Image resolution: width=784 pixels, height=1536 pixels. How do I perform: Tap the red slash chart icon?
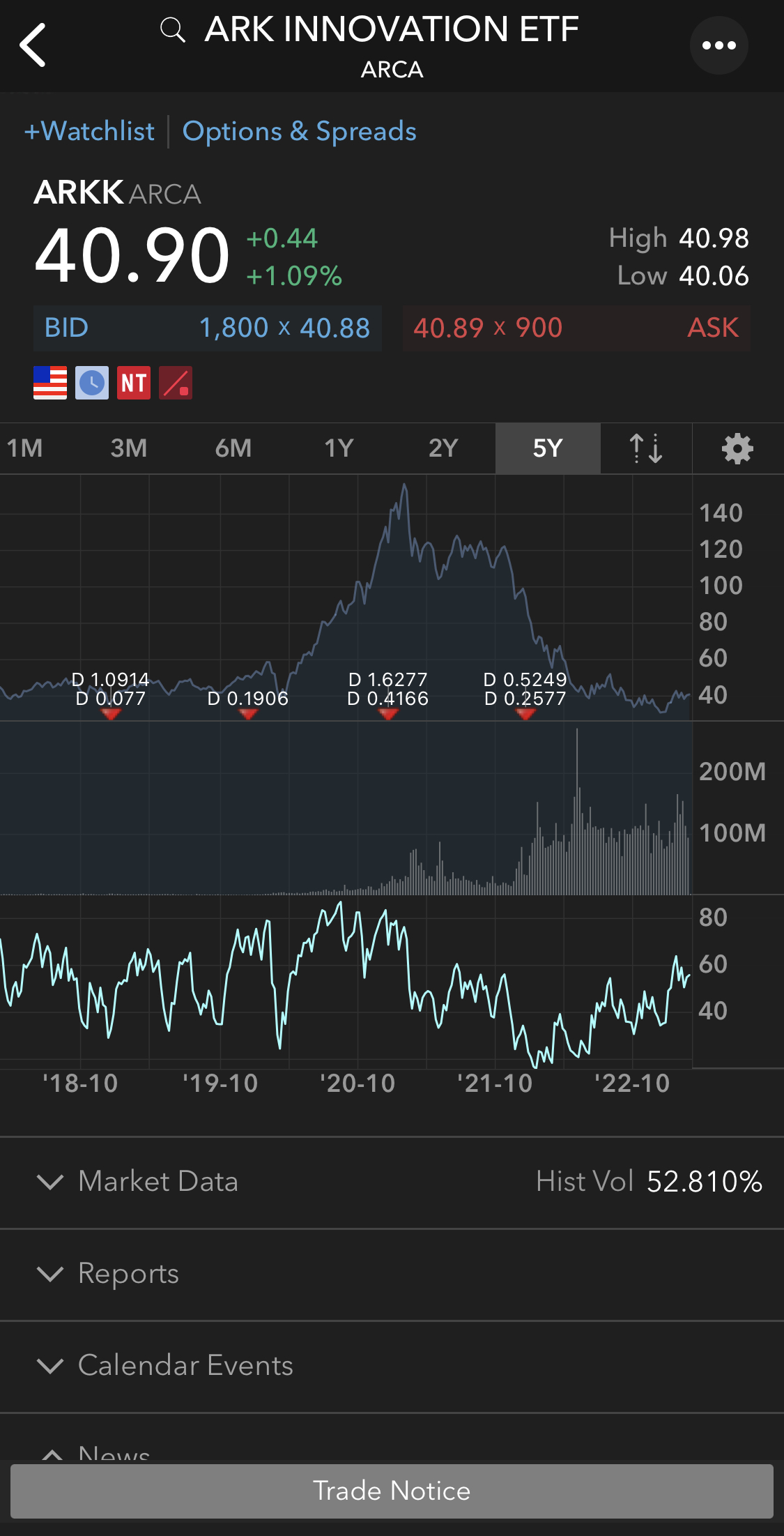point(176,383)
